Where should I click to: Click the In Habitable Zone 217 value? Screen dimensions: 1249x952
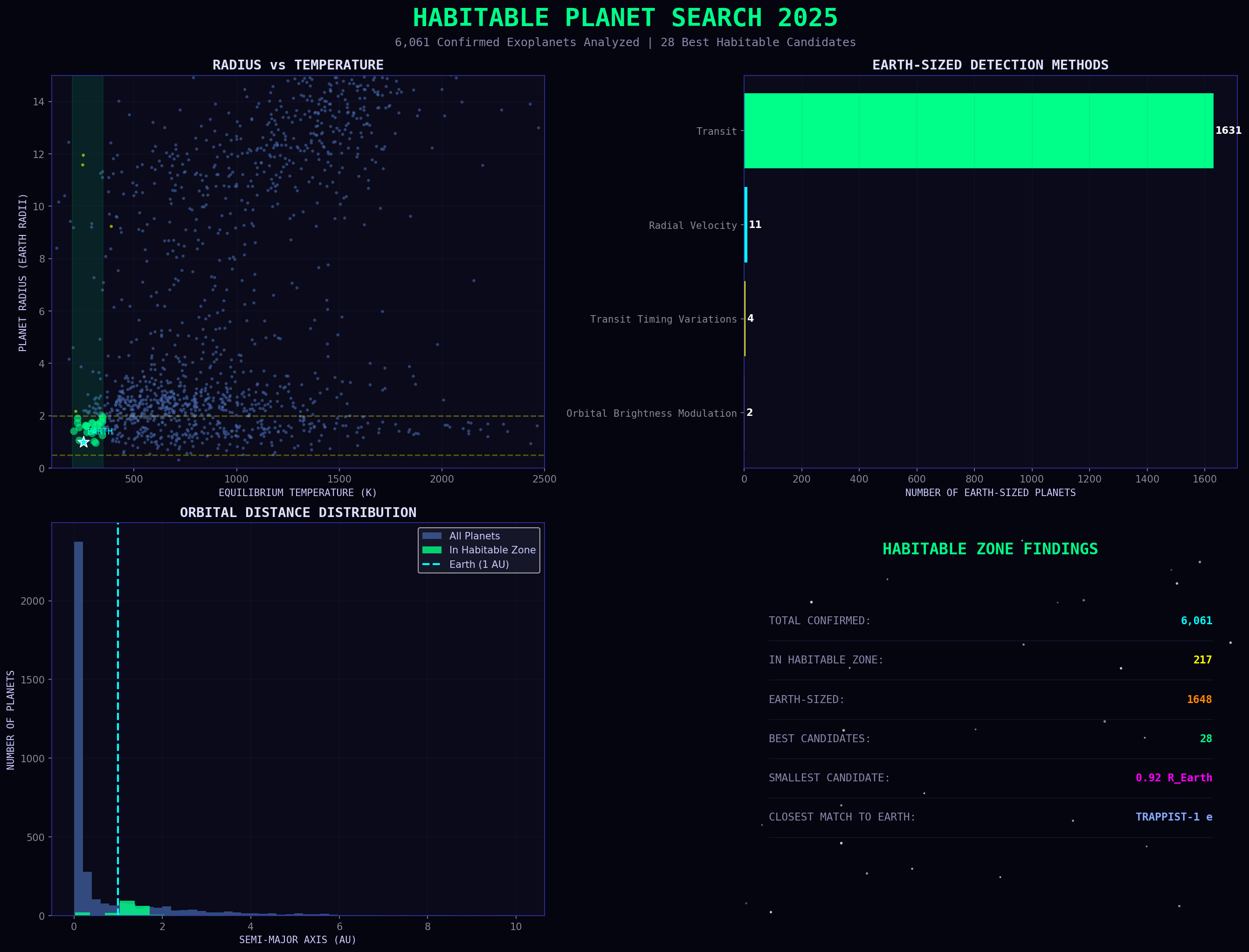coord(1202,660)
